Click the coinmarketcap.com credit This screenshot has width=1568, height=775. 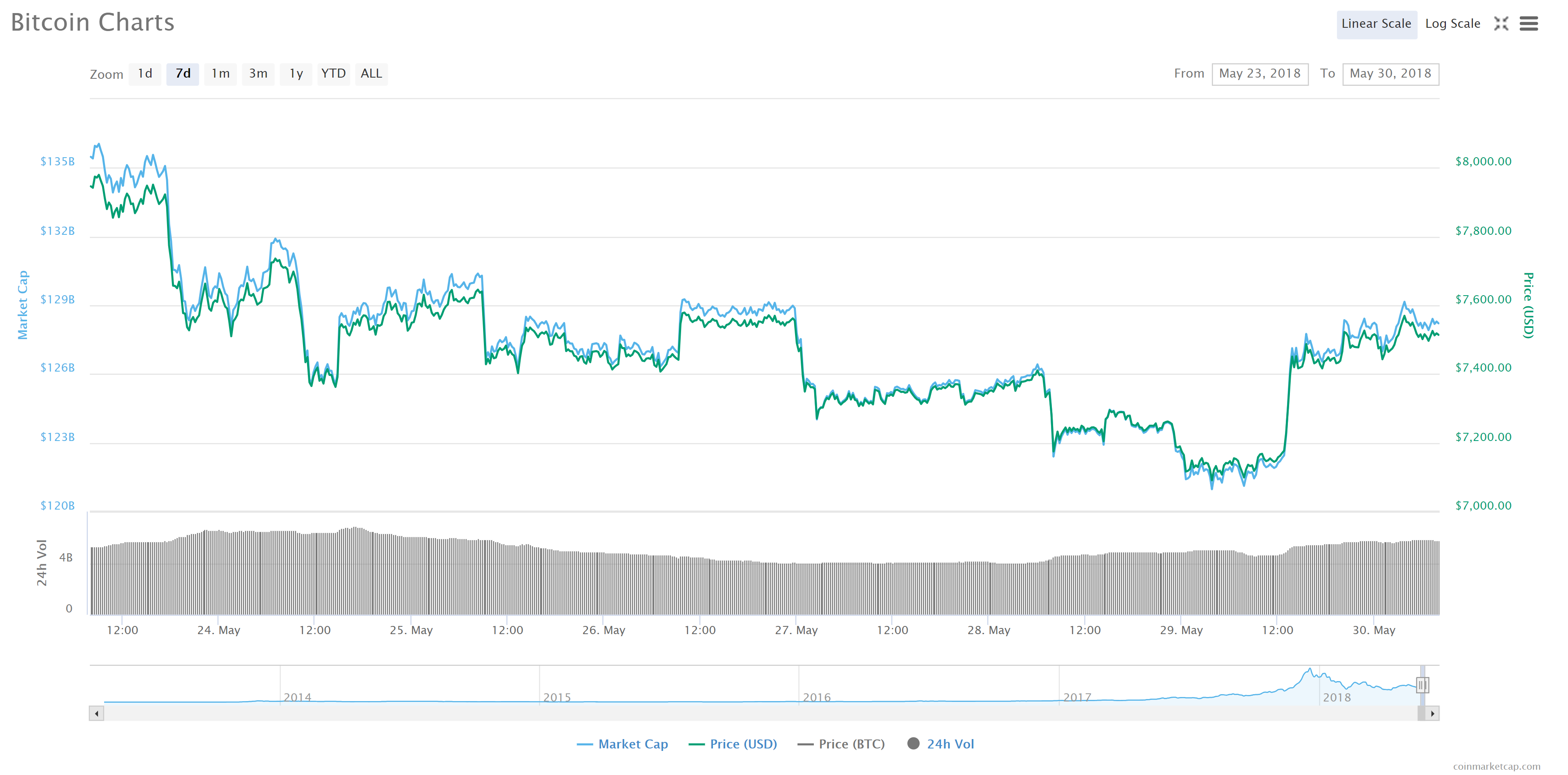click(x=1497, y=766)
